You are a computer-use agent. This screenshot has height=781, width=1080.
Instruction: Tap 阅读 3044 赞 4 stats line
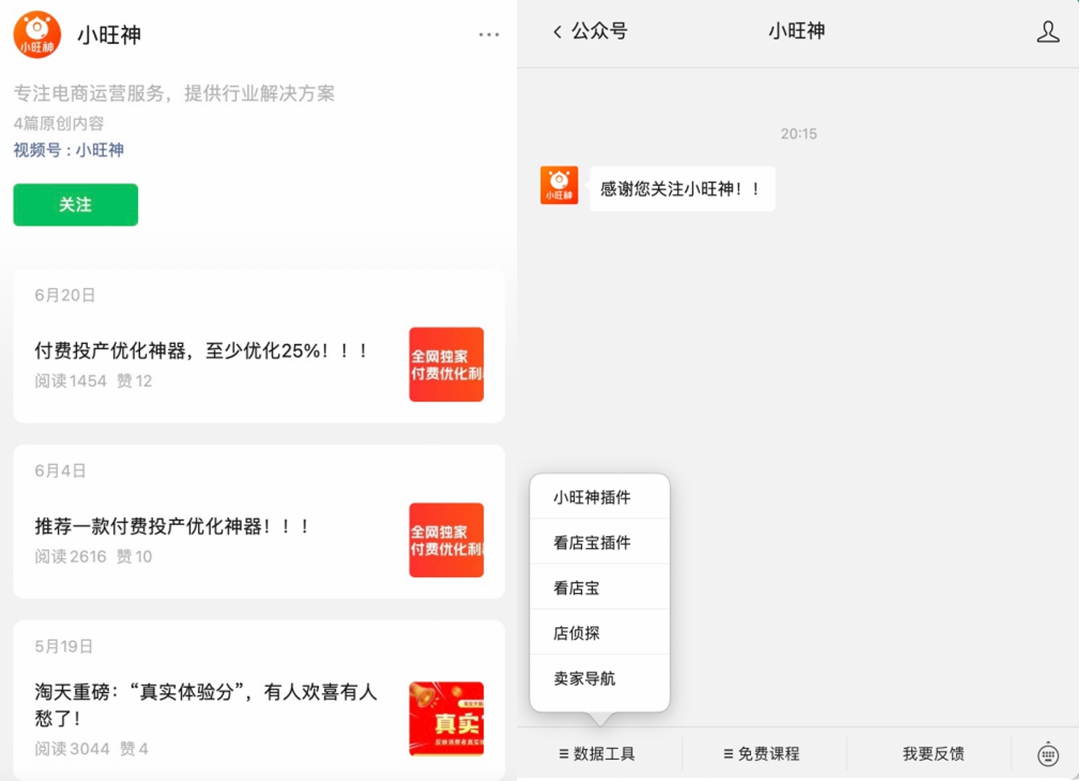pyautogui.click(x=92, y=749)
